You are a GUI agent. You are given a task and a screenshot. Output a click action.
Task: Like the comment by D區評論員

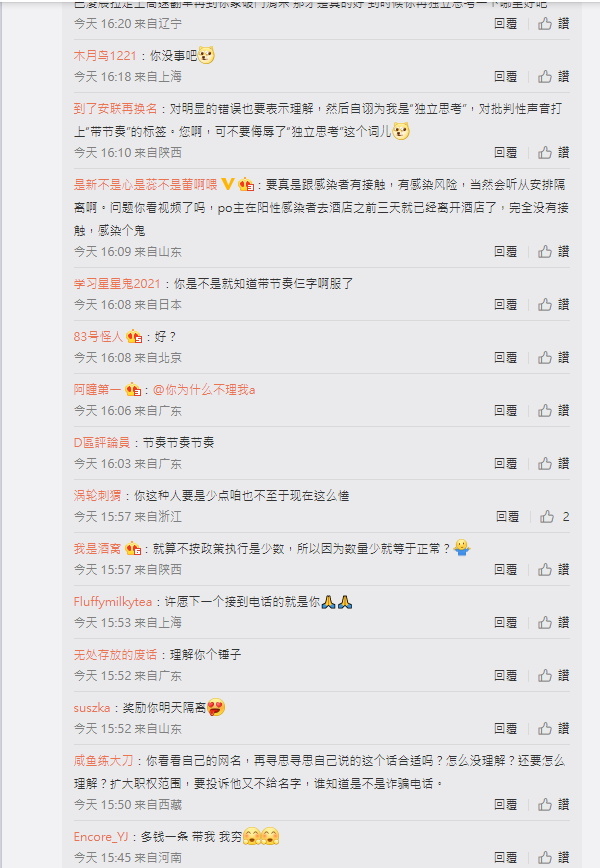tap(553, 463)
